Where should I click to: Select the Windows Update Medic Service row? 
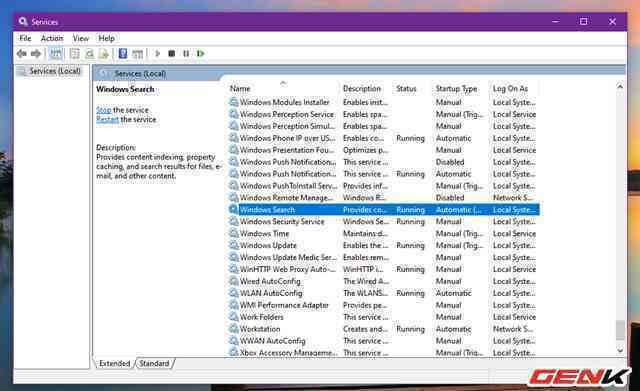coord(384,257)
